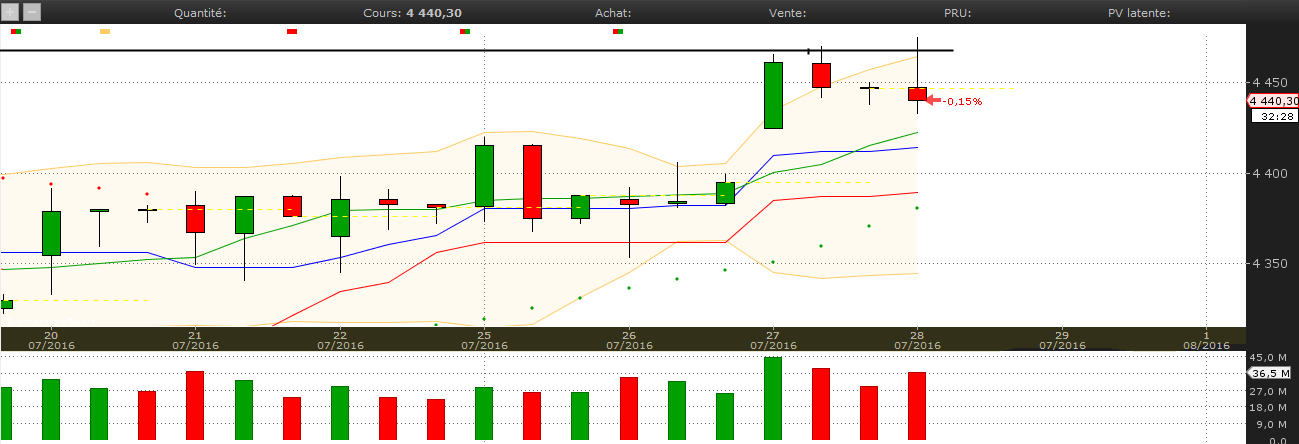
Task: Click the yellow indicator marker in legend row
Action: coord(105,32)
